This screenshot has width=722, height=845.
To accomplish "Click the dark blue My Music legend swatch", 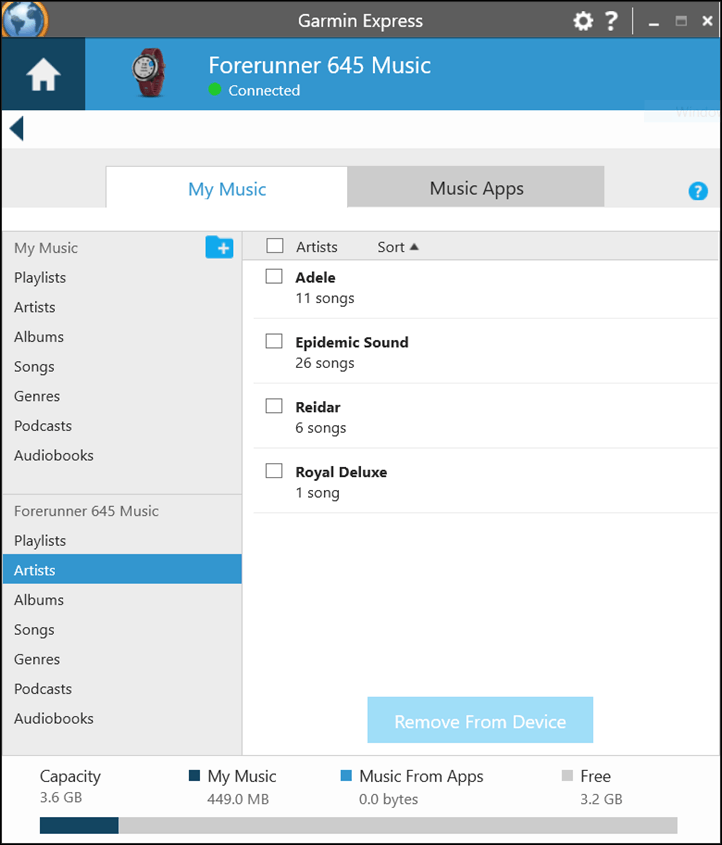I will (x=195, y=775).
